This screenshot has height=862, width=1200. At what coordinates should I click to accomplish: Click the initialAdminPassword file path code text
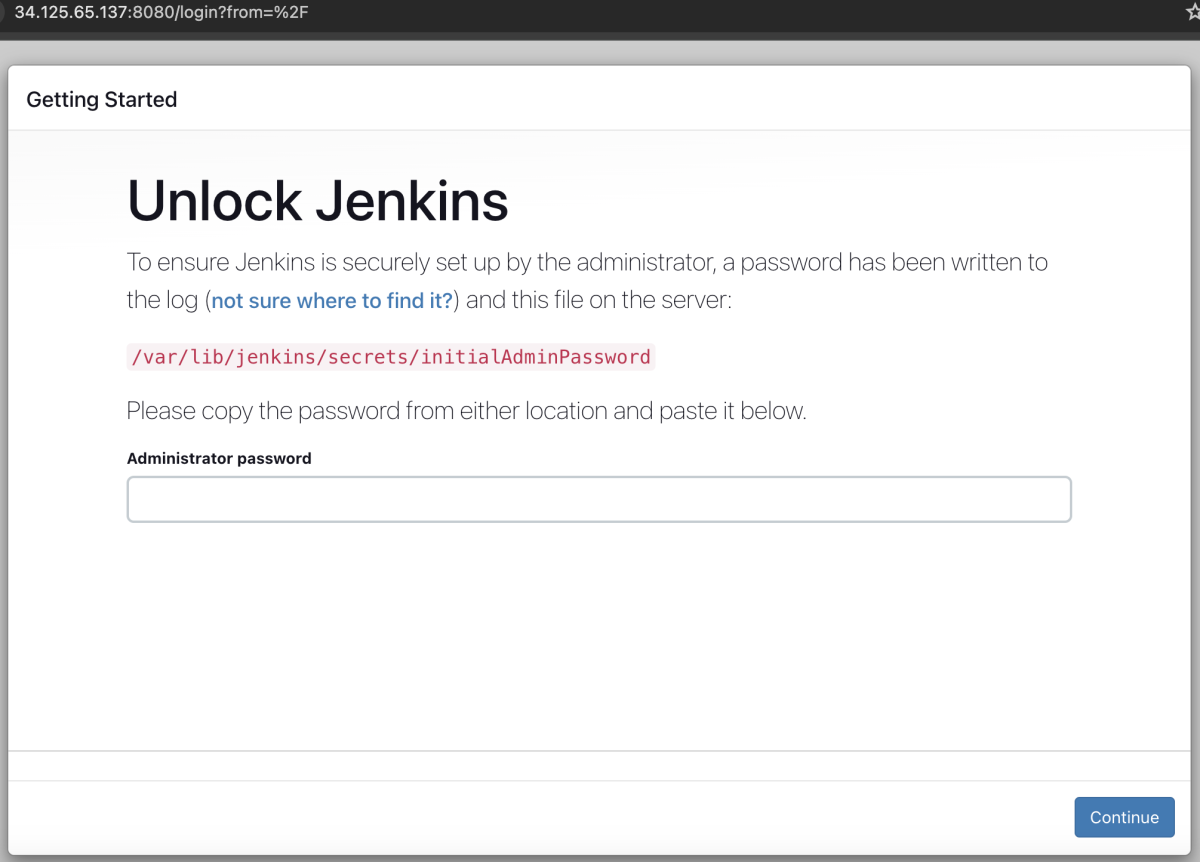391,357
